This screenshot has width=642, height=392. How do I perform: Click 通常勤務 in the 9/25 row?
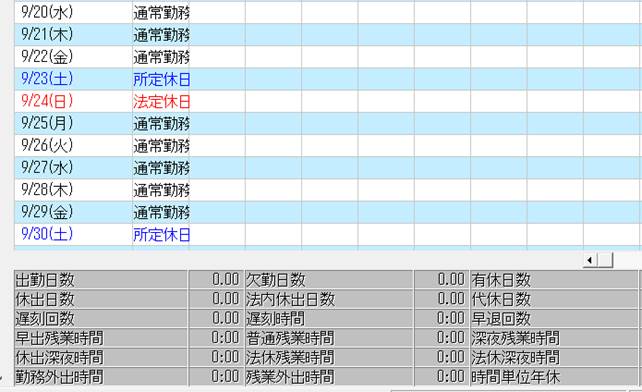(161, 124)
